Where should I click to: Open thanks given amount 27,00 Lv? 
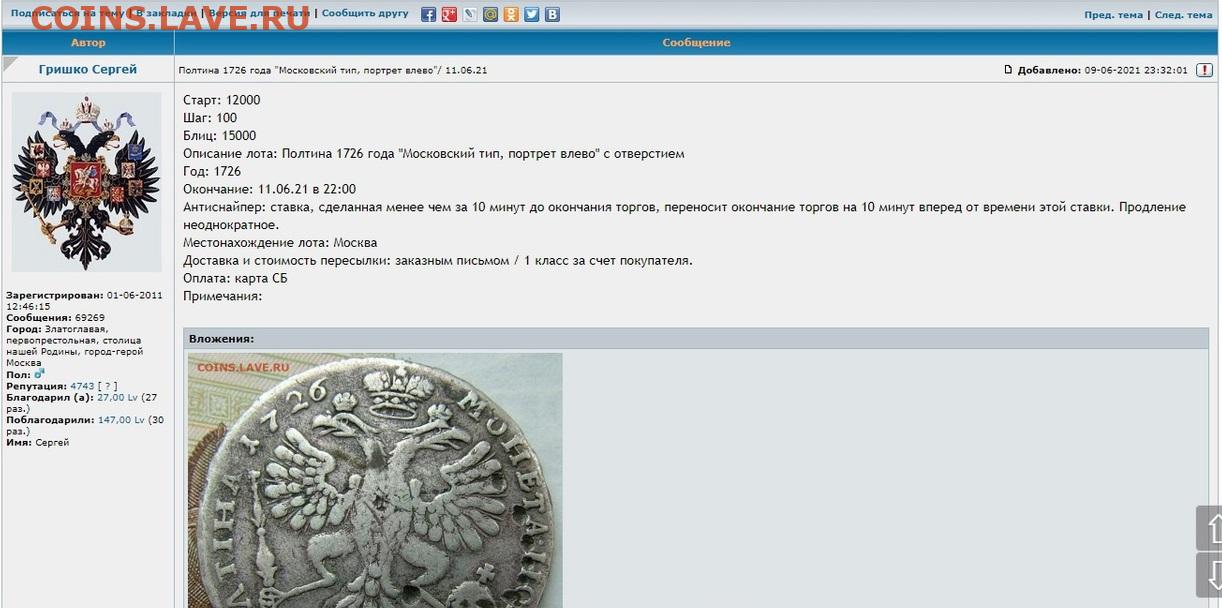pyautogui.click(x=117, y=397)
